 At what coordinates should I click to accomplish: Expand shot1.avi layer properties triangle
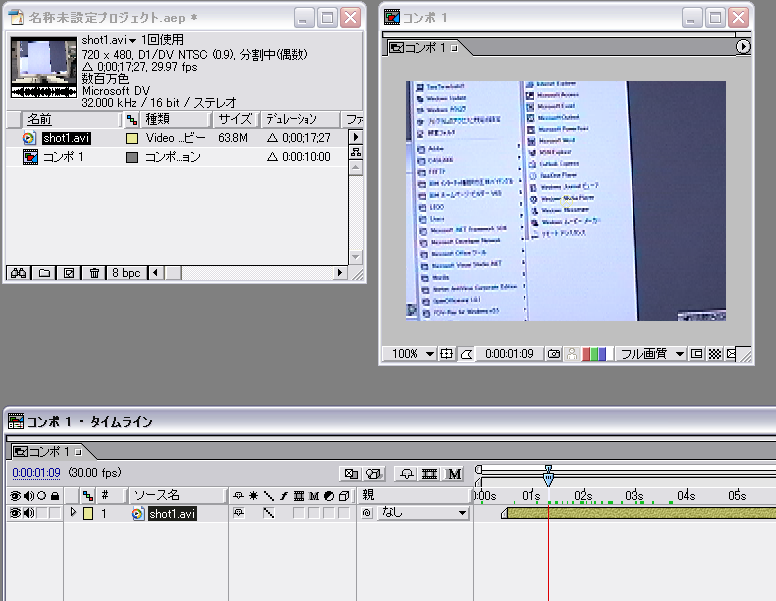tap(74, 512)
